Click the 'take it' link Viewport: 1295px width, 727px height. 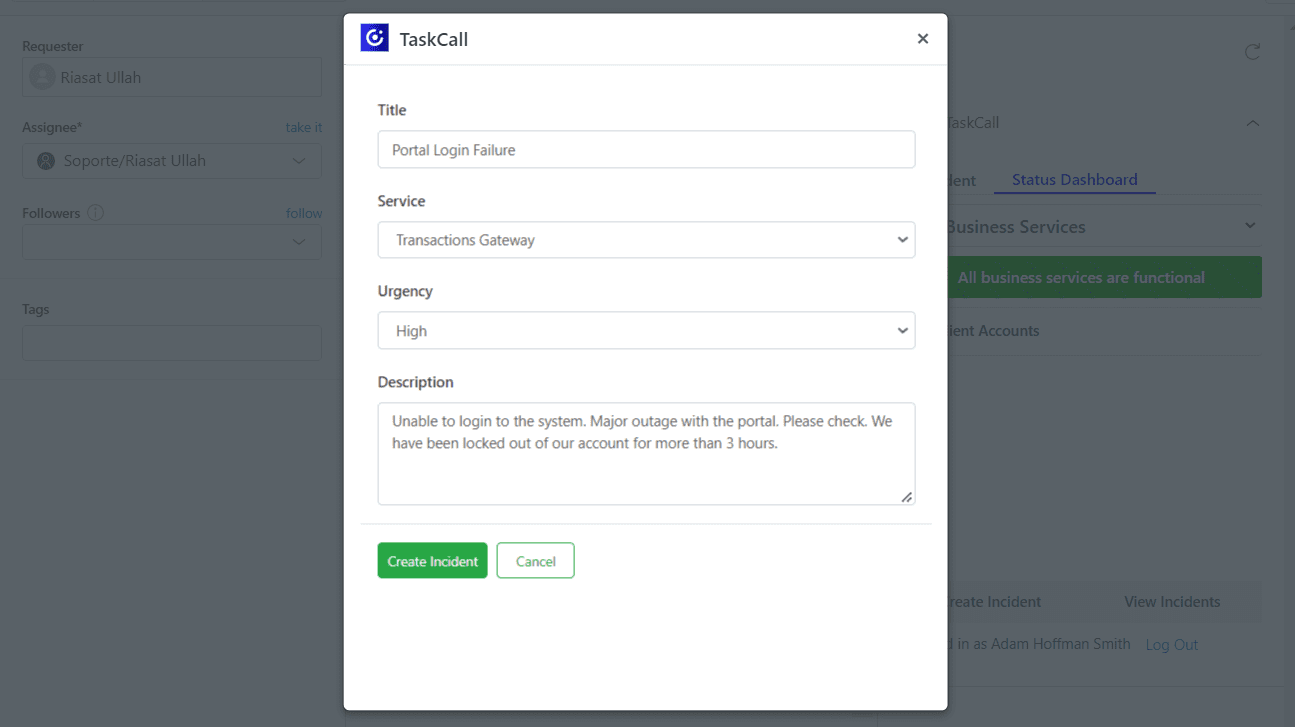[304, 128]
